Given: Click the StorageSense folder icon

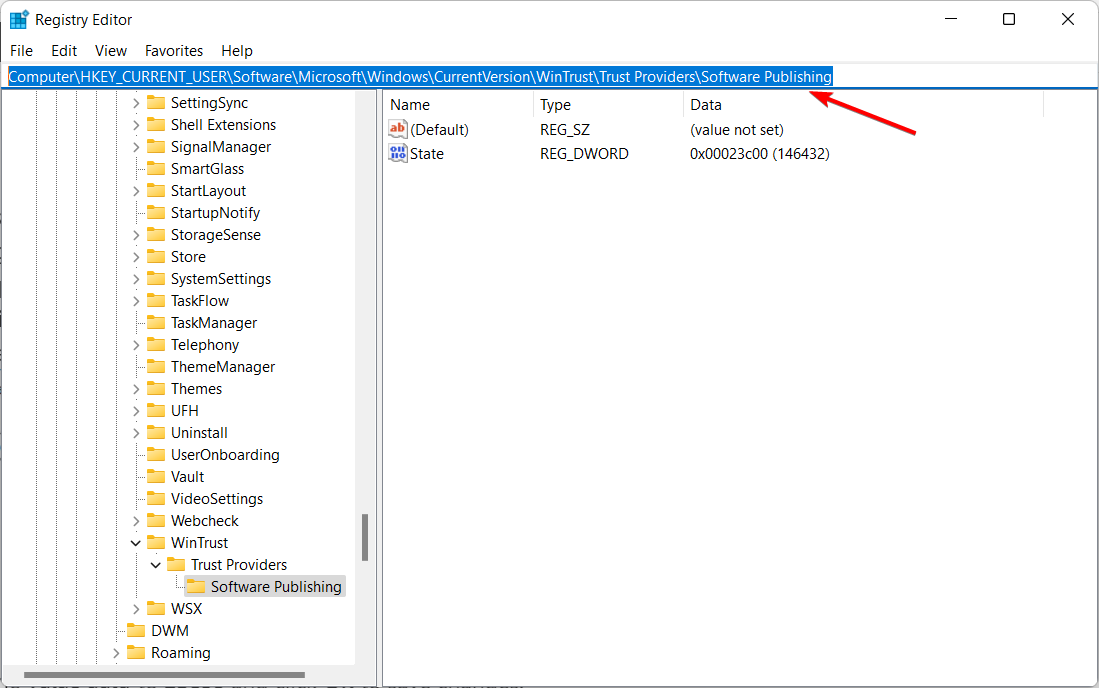Looking at the screenshot, I should tap(156, 235).
